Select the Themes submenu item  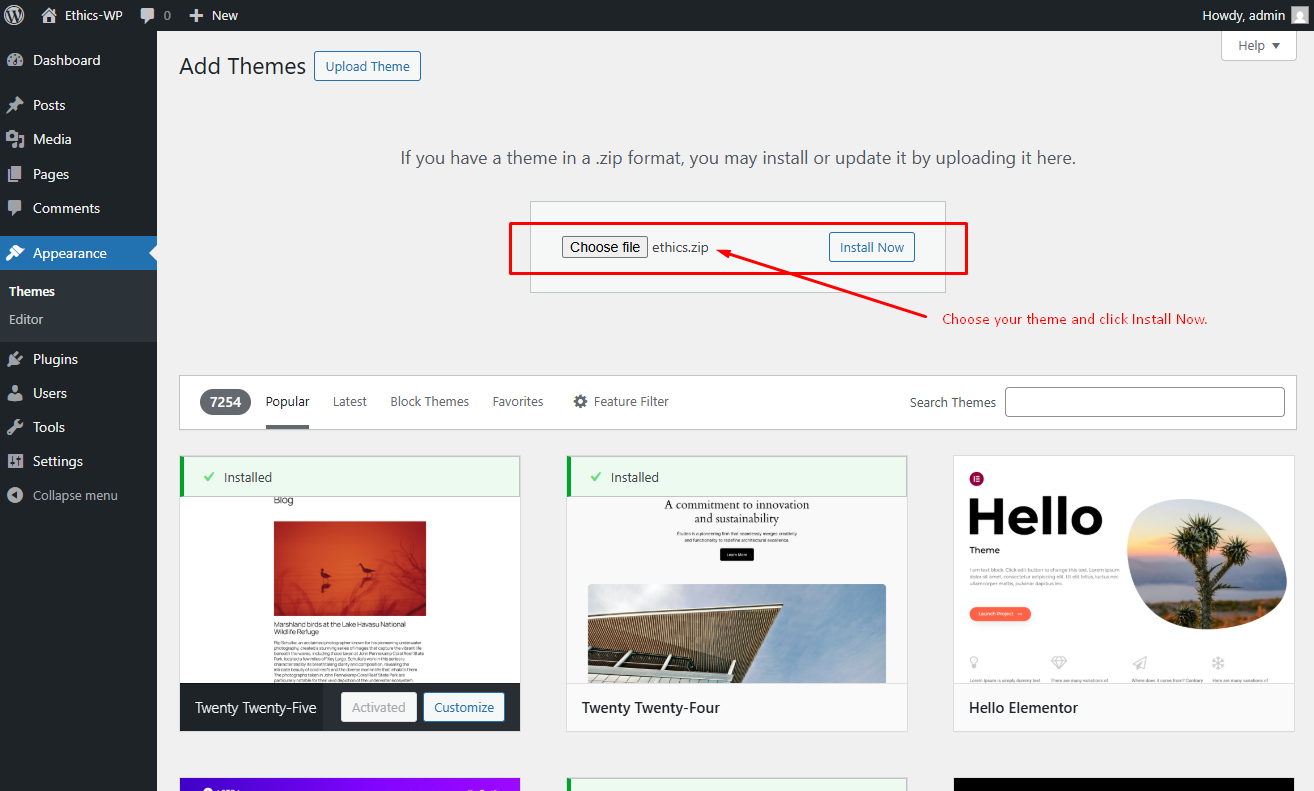click(x=32, y=291)
